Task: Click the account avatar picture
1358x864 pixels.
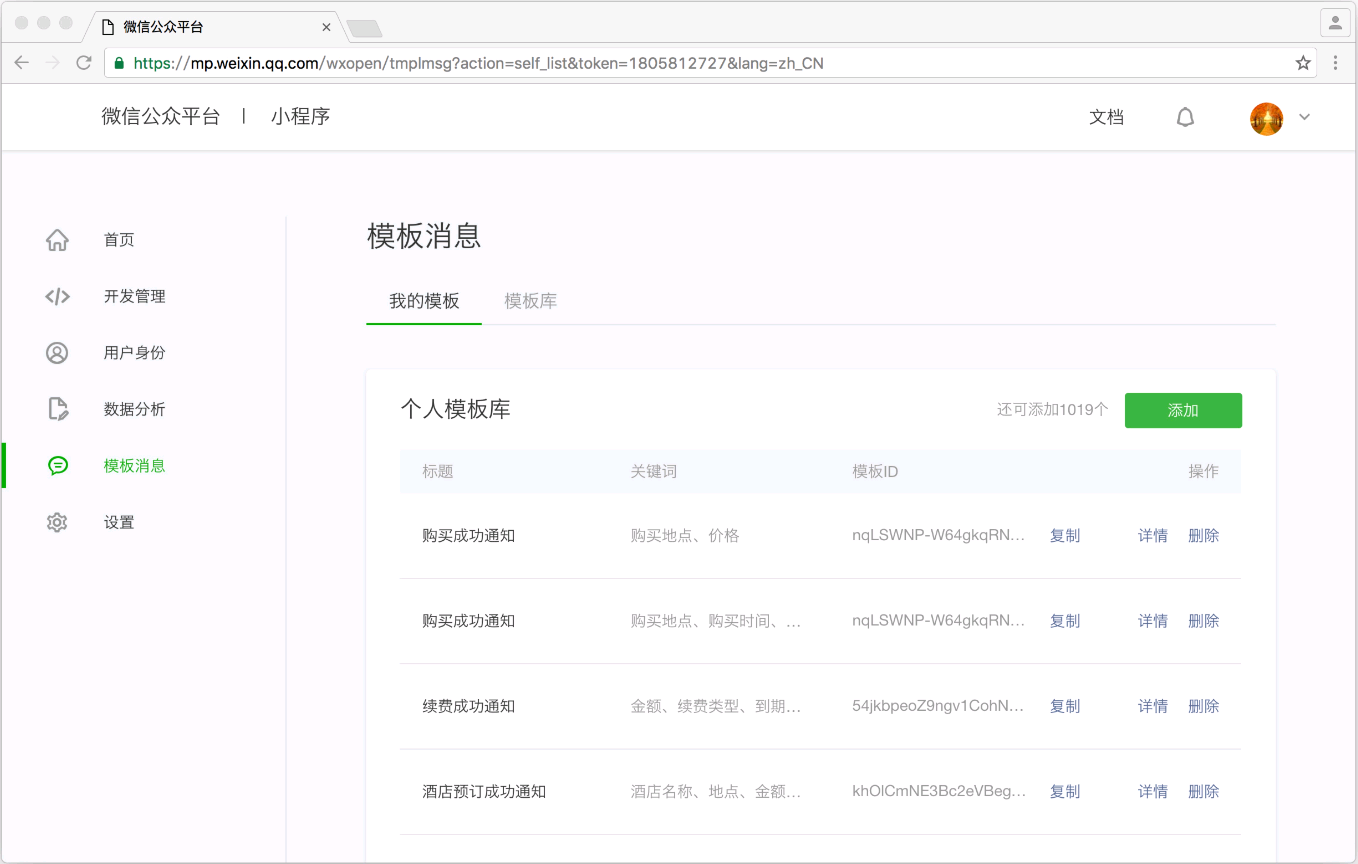Action: (1266, 118)
